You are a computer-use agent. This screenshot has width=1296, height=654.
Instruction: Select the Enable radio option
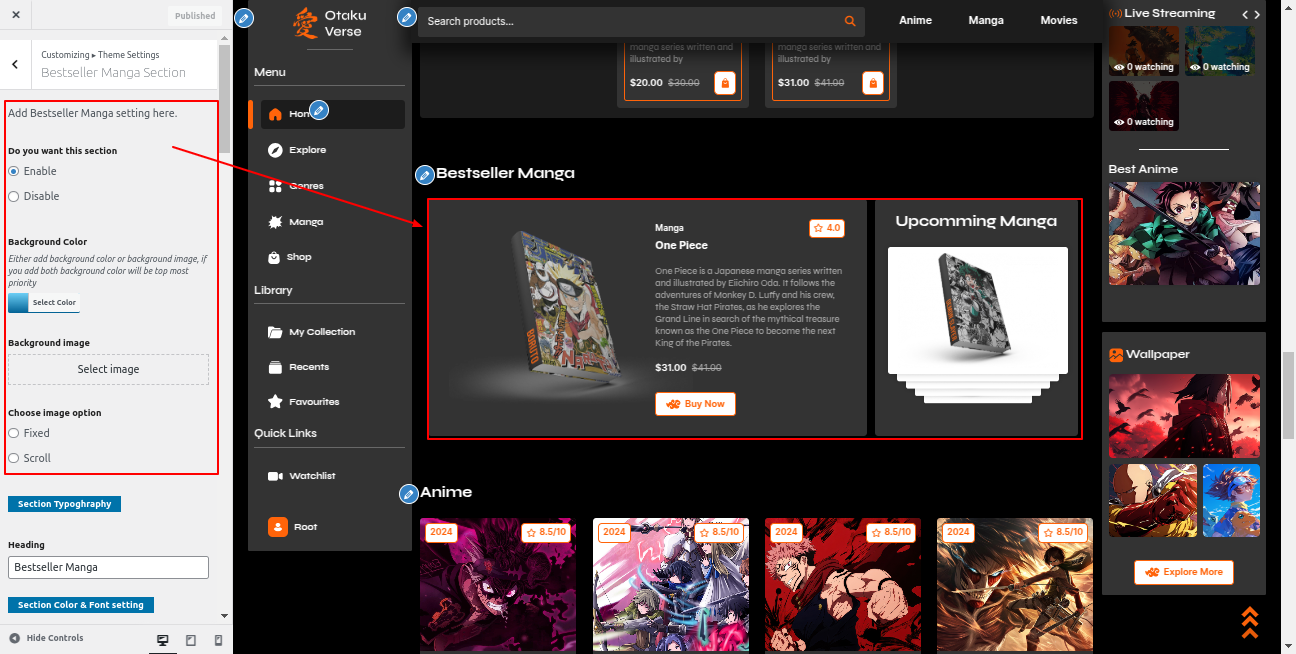coord(14,171)
